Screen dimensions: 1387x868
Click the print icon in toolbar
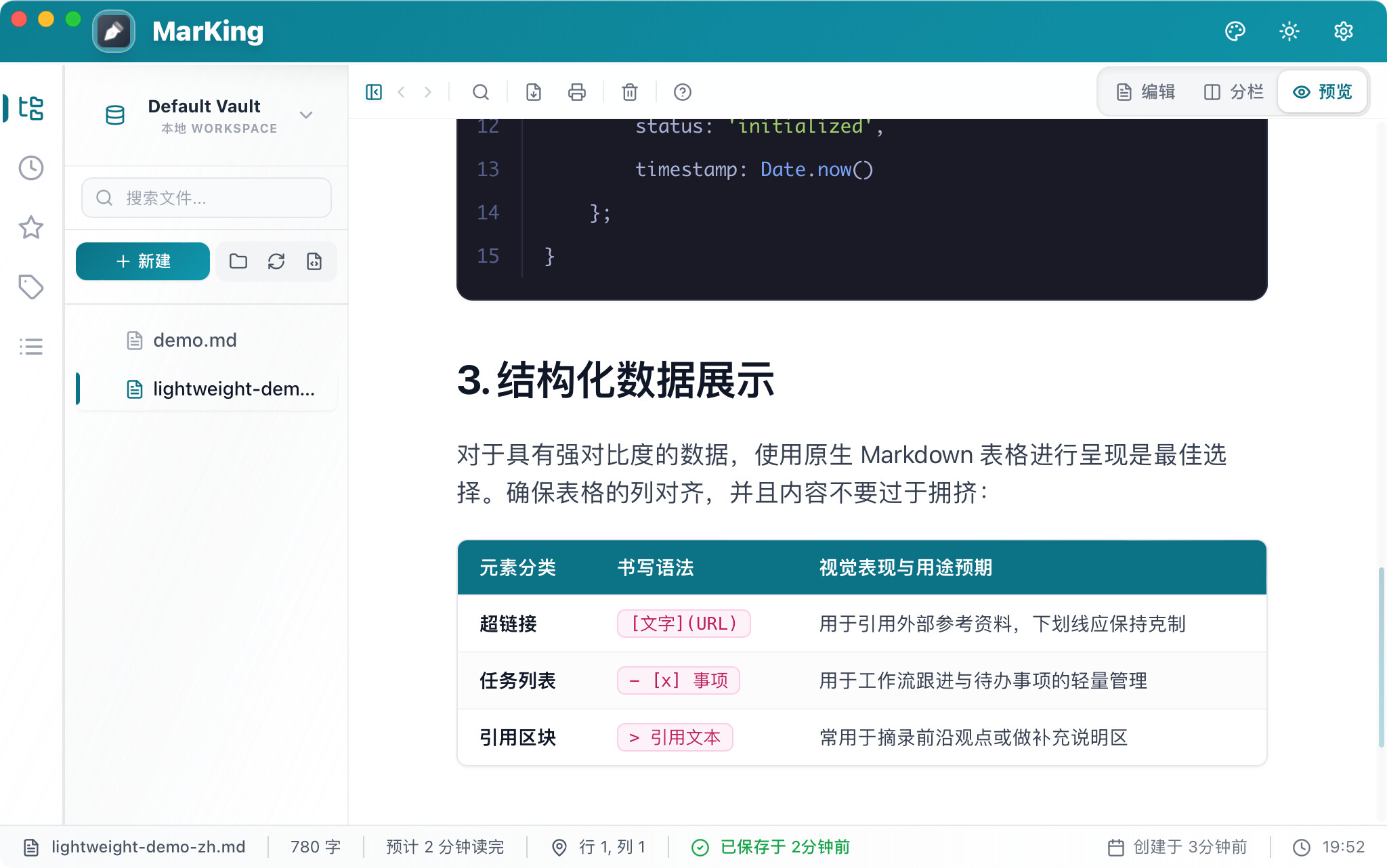pyautogui.click(x=576, y=92)
